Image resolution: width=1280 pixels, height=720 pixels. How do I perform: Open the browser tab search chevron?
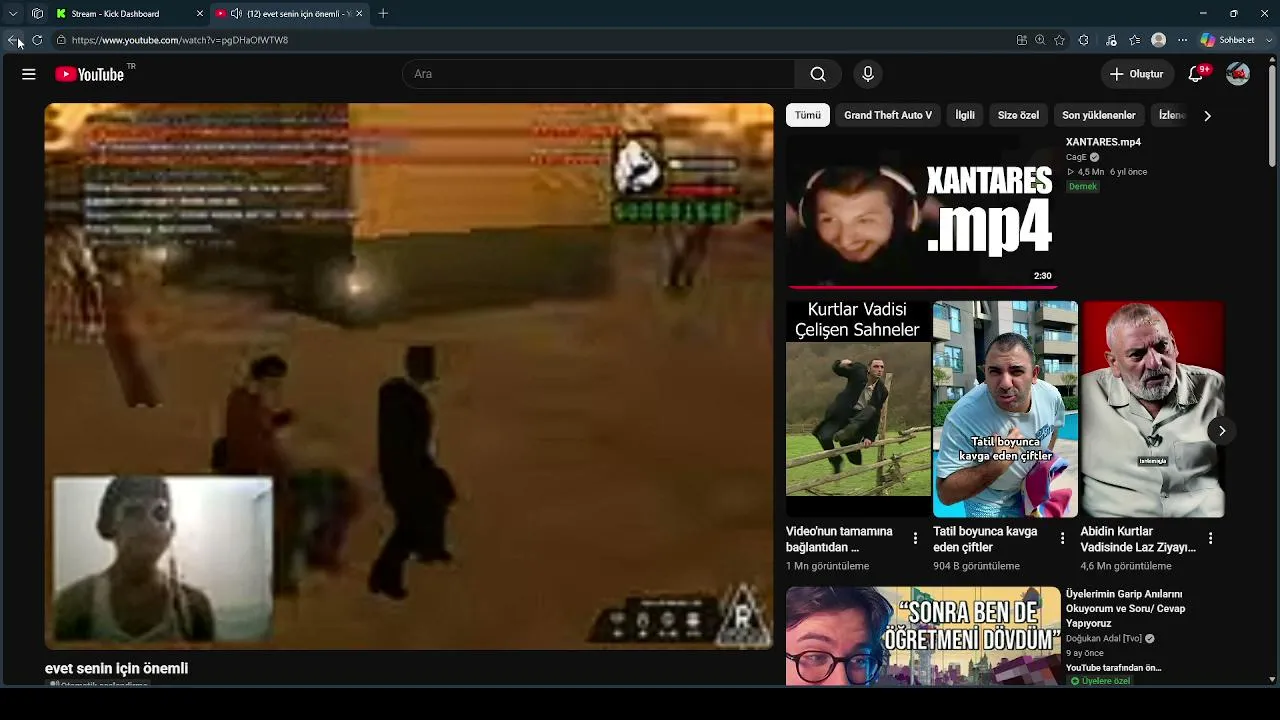point(13,14)
